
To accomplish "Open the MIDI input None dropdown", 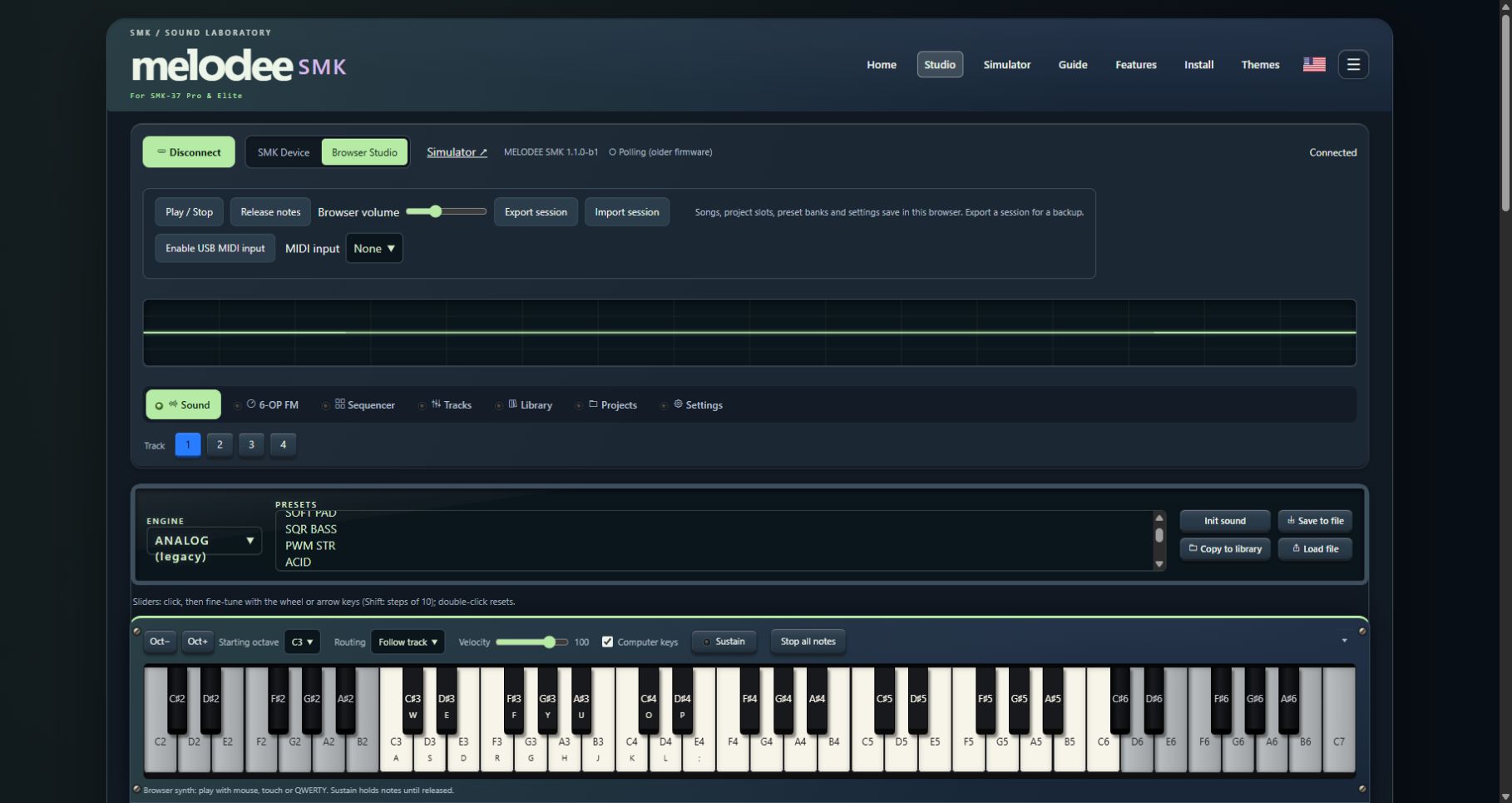I will coord(374,248).
